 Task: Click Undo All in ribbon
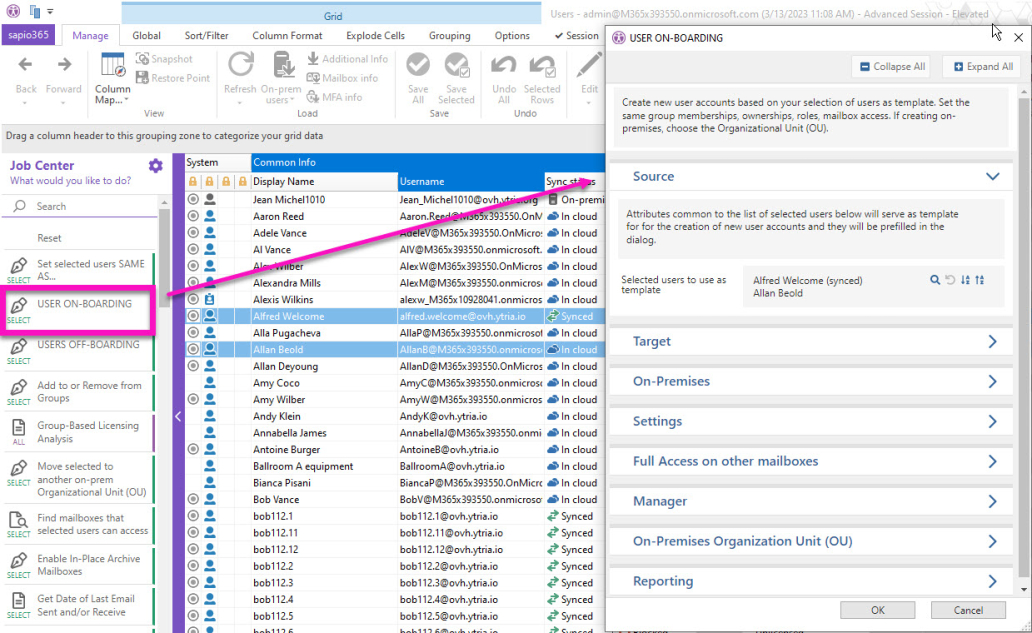503,79
